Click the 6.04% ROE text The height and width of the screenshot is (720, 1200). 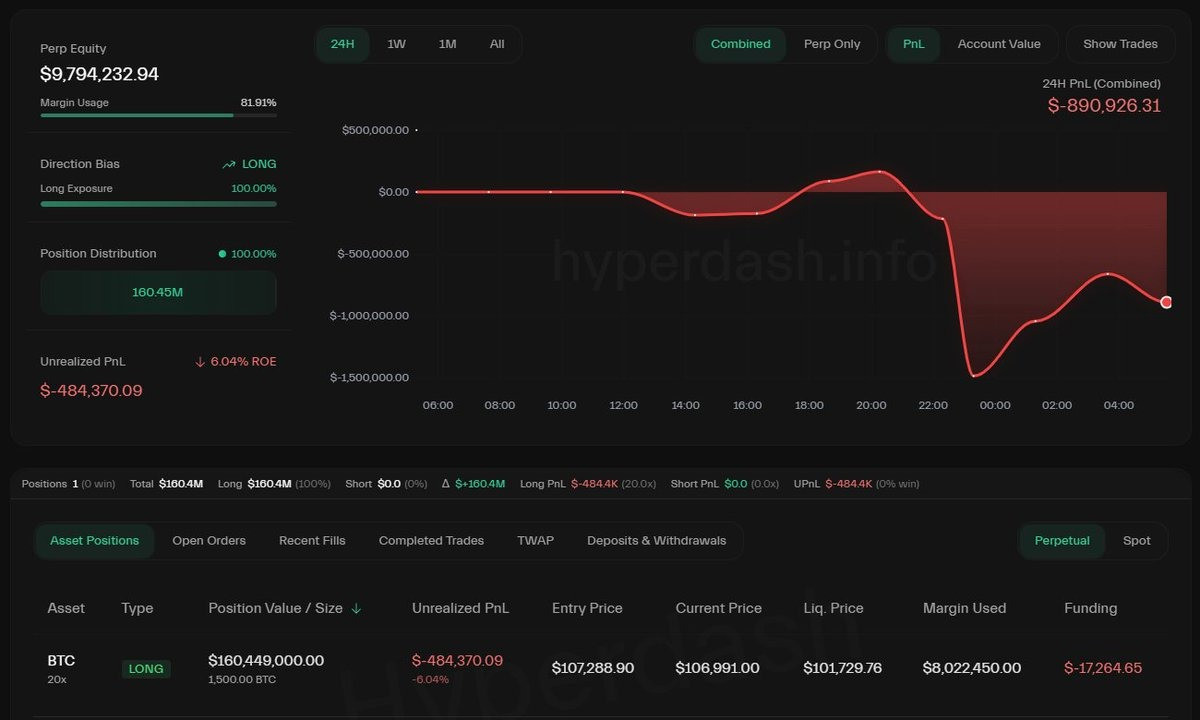[x=243, y=362]
